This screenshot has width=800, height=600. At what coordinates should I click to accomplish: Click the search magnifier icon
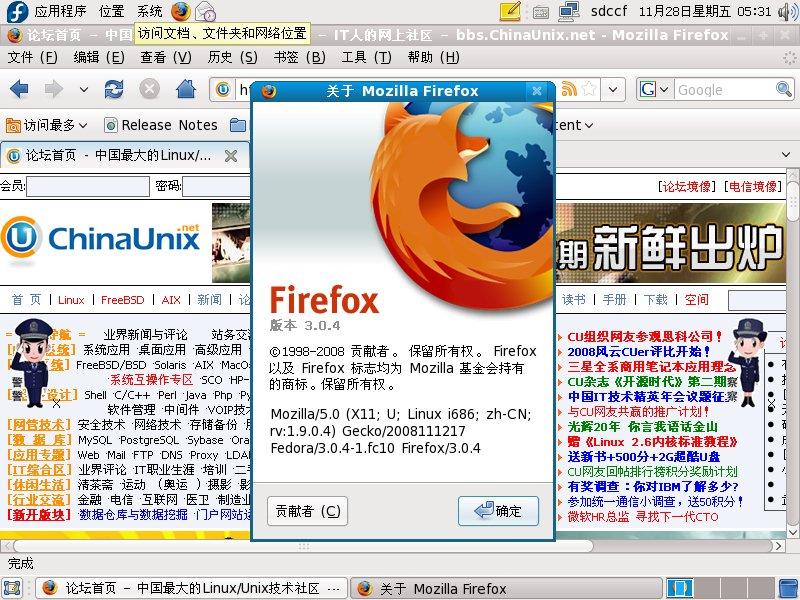pos(784,89)
